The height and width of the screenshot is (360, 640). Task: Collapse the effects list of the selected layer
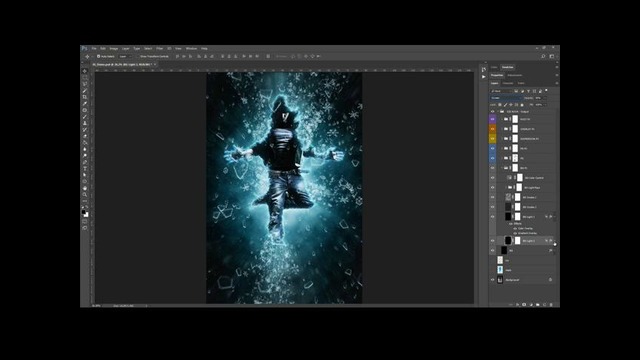tap(554, 241)
